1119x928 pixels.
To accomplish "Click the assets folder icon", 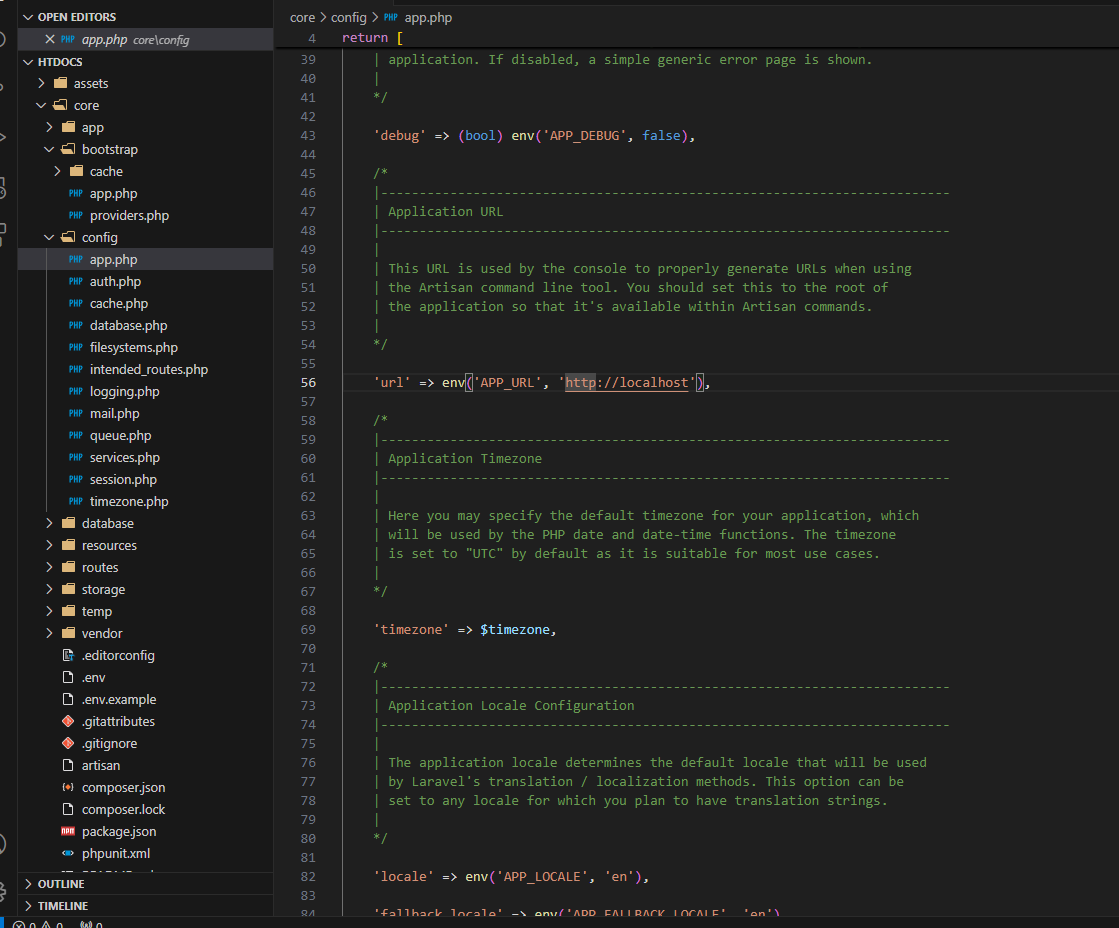I will point(61,84).
